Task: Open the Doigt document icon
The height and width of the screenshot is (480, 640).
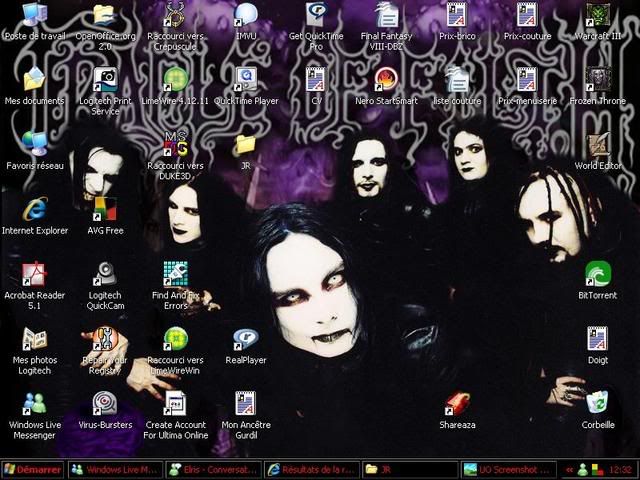Action: click(x=598, y=339)
